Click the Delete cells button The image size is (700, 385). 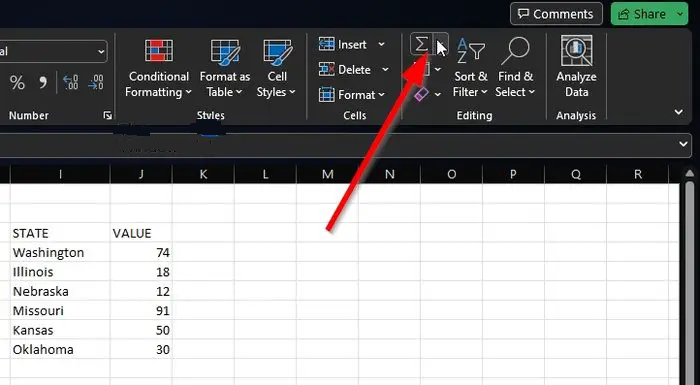345,70
